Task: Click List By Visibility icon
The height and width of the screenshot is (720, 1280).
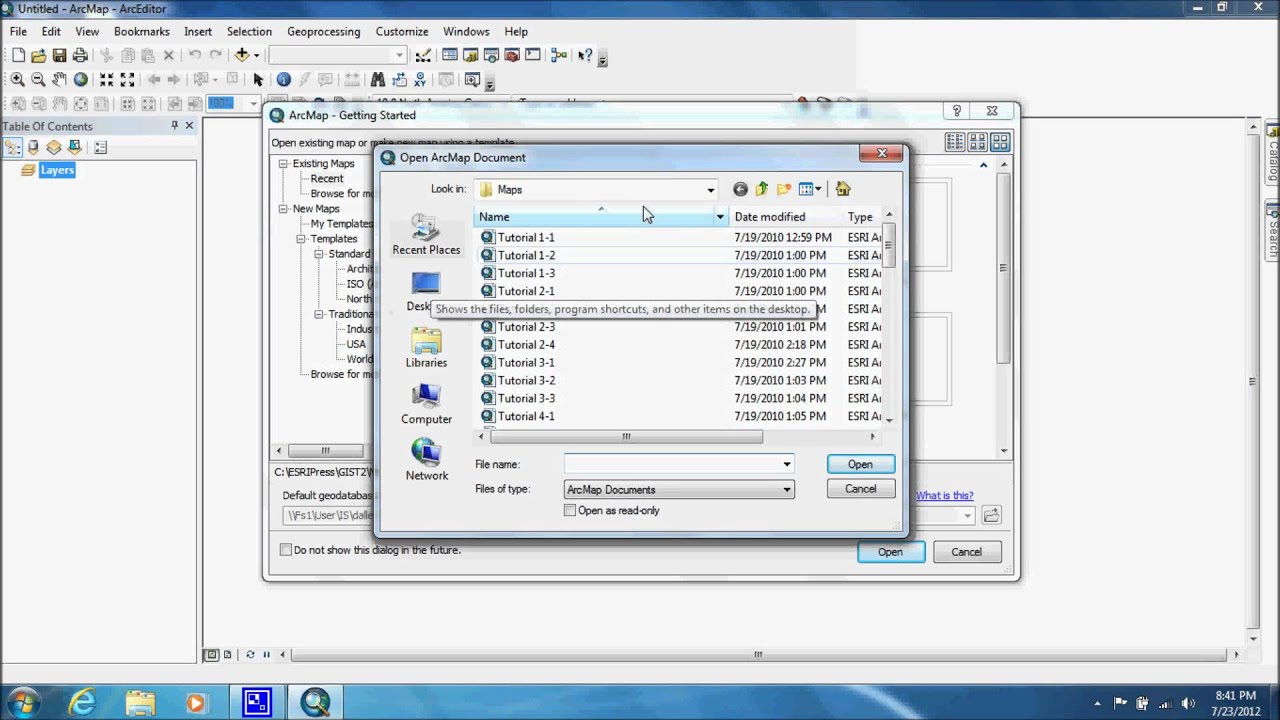Action: click(54, 147)
